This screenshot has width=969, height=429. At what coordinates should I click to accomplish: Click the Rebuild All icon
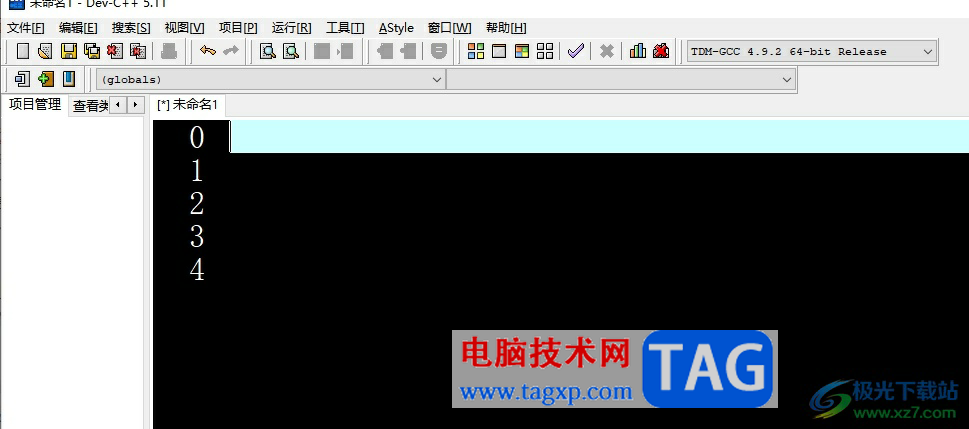point(545,51)
